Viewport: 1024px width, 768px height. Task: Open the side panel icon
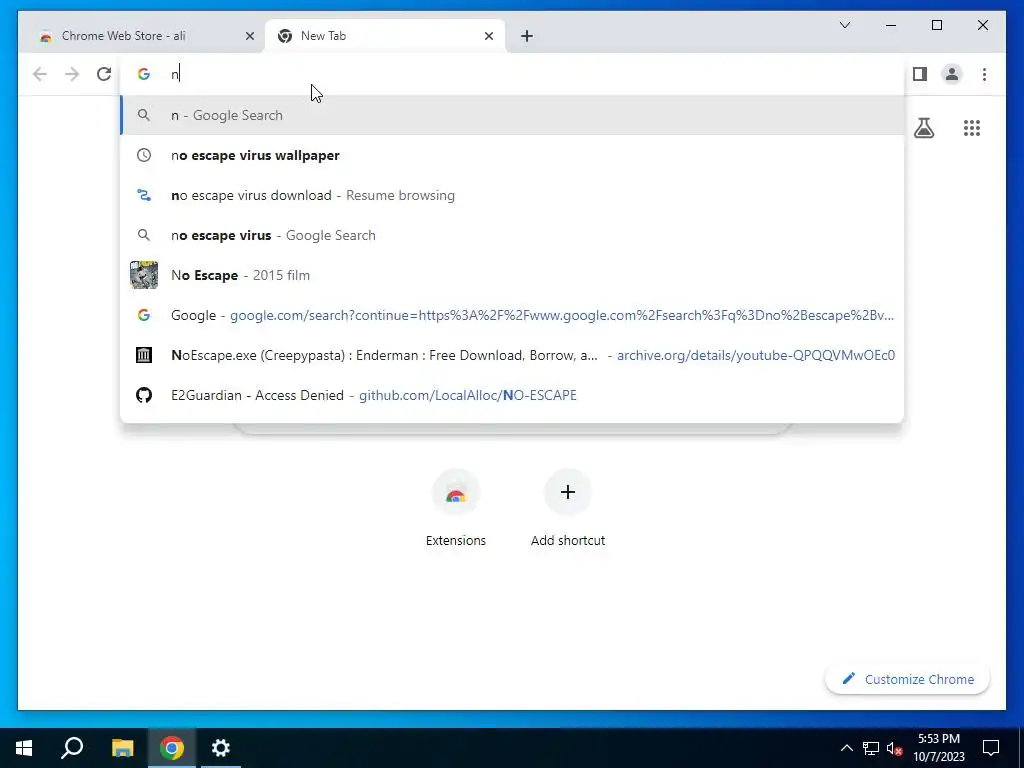click(x=920, y=74)
